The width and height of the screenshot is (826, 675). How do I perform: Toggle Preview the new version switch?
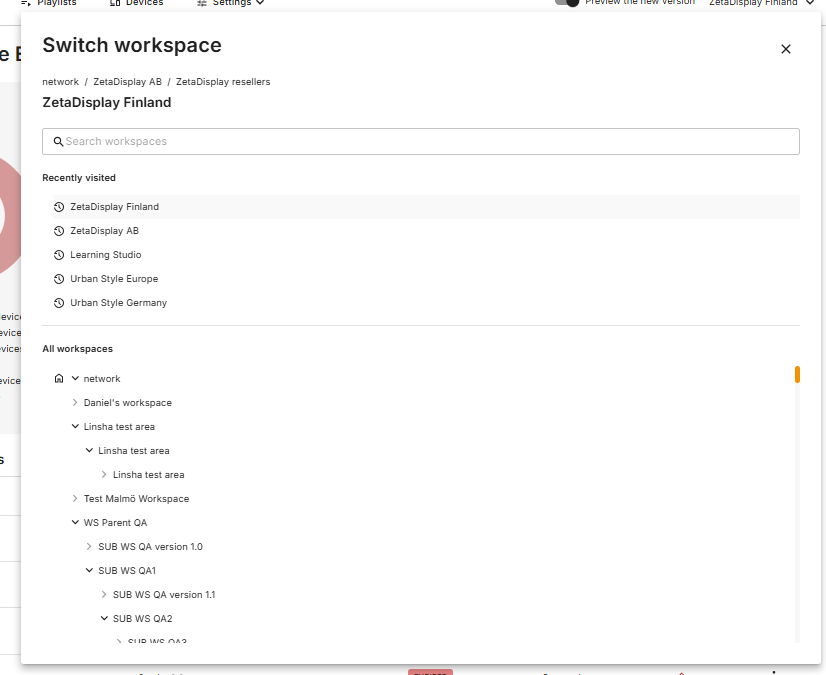567,2
